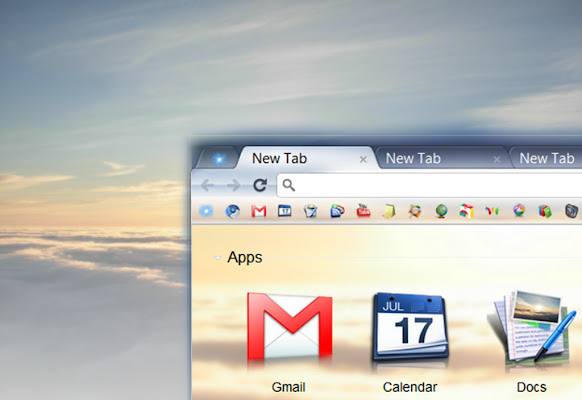The width and height of the screenshot is (582, 400).
Task: Switch to the third New Tab tab
Action: coord(546,158)
